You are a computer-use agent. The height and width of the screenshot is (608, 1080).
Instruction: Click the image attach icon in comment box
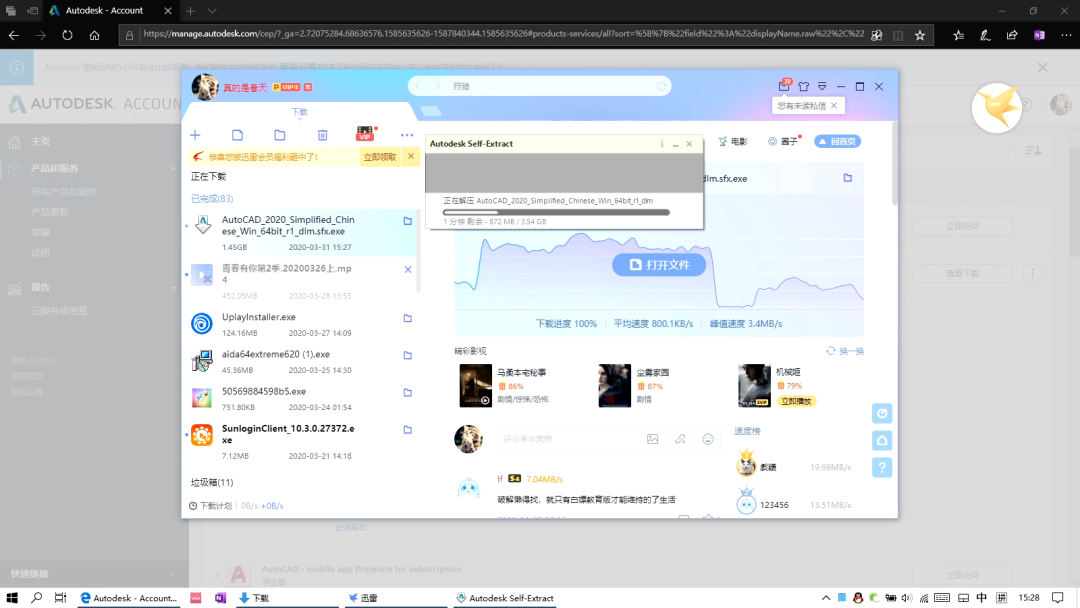click(652, 439)
